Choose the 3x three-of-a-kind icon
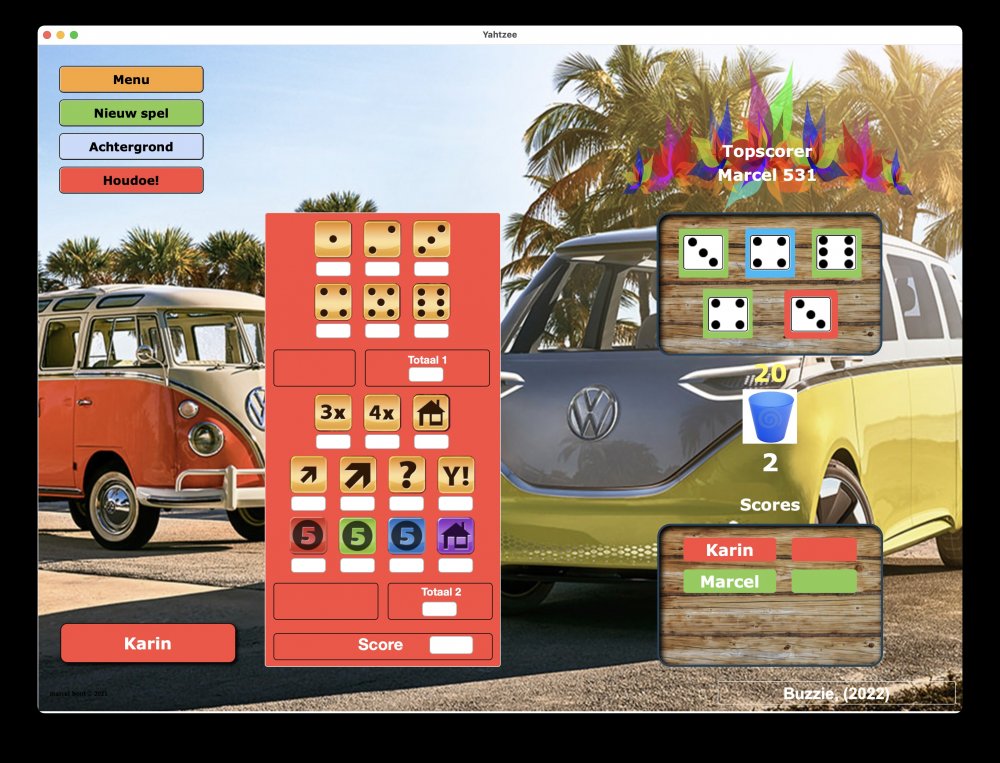Screen dimensions: 1000x763 point(333,412)
